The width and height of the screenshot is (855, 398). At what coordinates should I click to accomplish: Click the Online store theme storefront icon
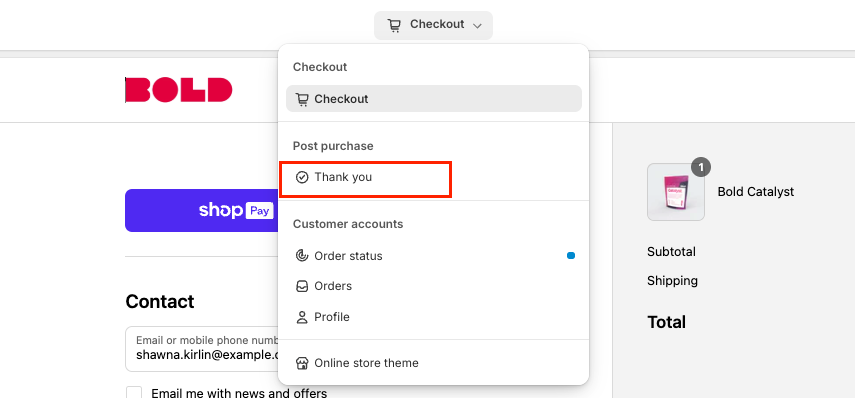point(302,363)
